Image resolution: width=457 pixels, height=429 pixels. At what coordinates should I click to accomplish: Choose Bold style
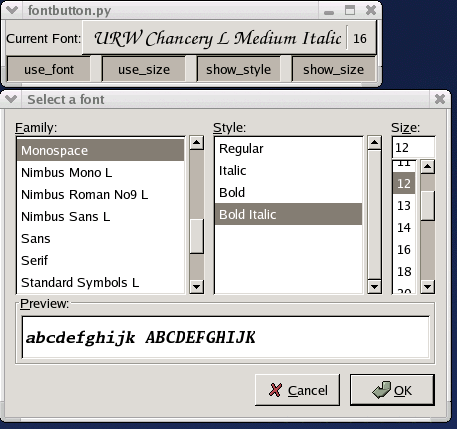(x=288, y=192)
